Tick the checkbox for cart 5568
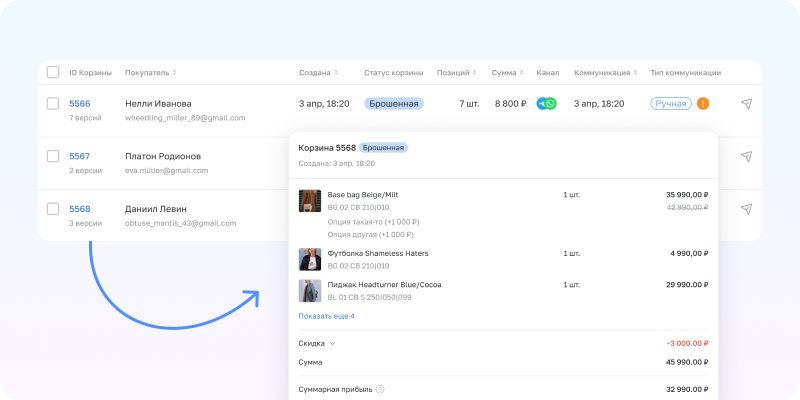The image size is (800, 400). click(53, 209)
